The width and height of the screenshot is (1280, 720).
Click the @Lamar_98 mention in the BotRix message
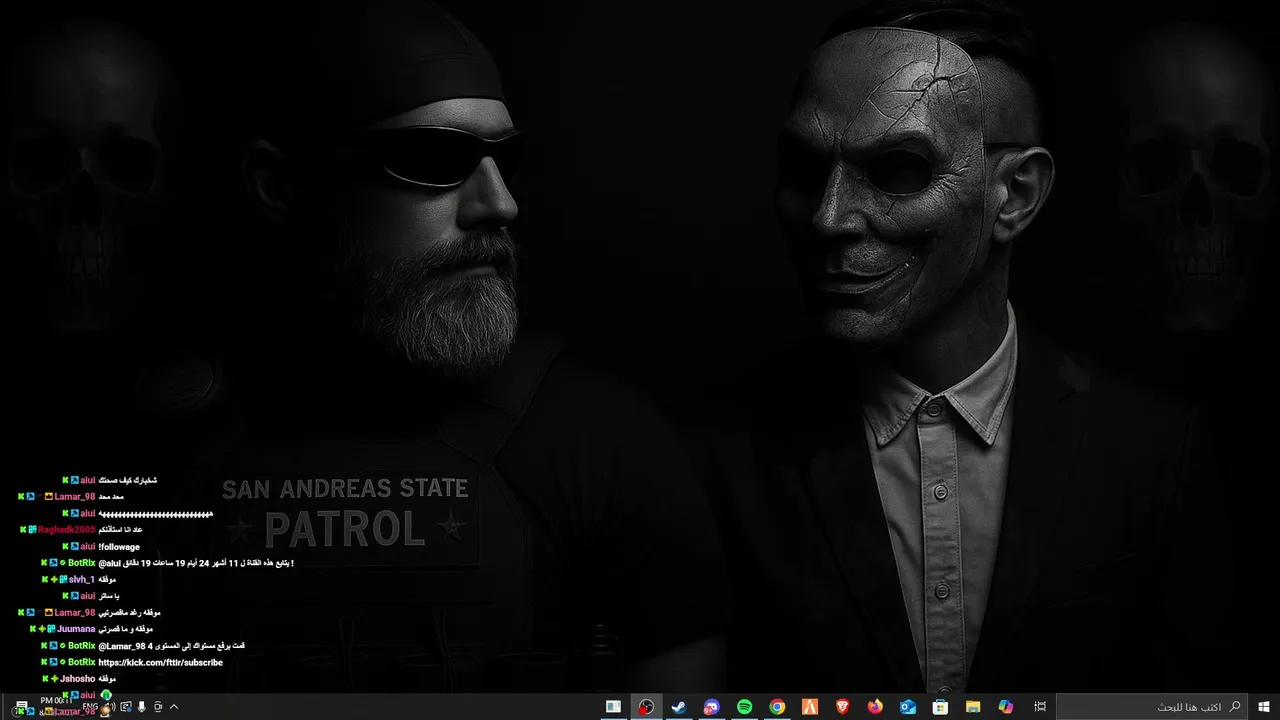(x=121, y=646)
